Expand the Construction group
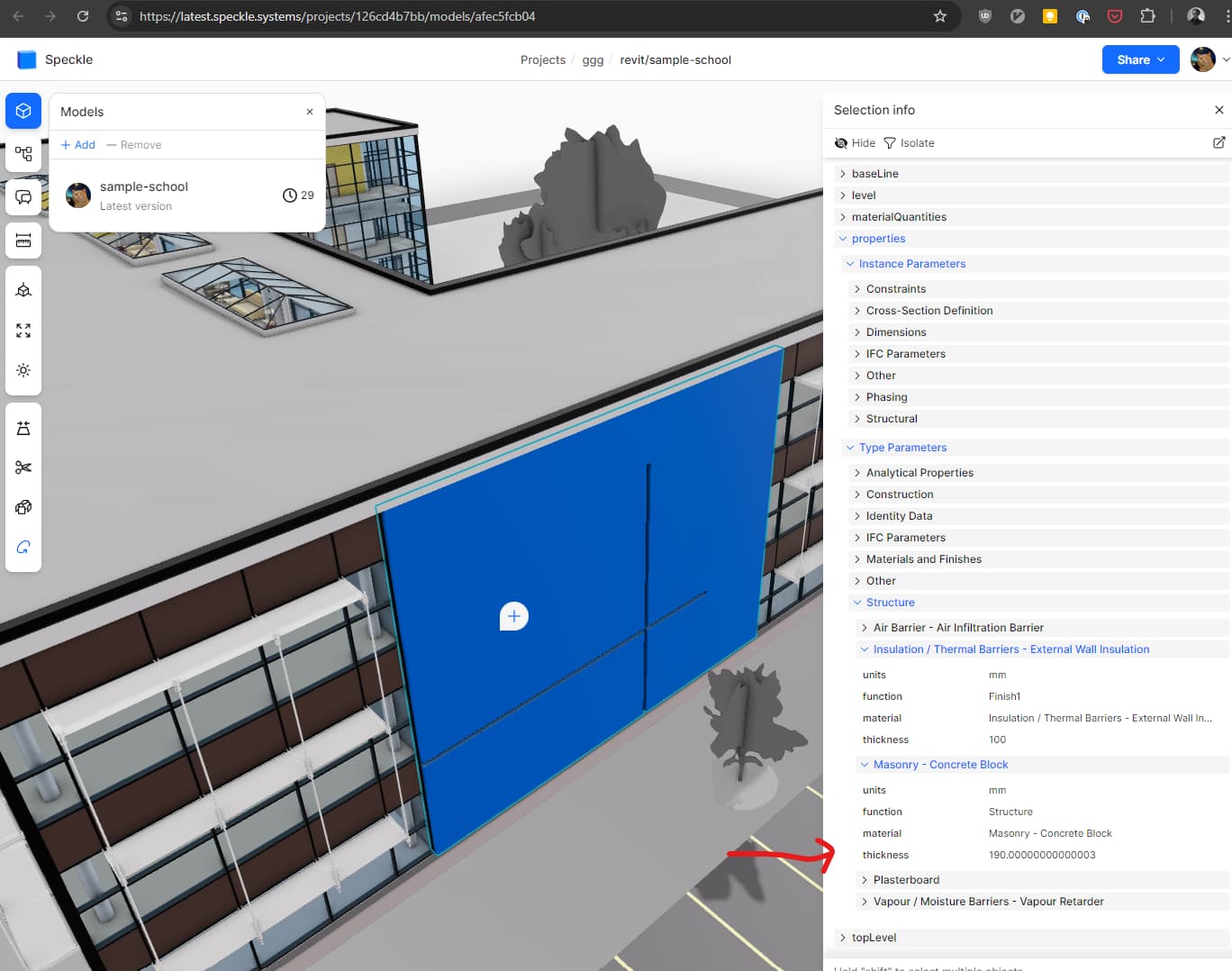Image resolution: width=1232 pixels, height=971 pixels. point(1038,495)
